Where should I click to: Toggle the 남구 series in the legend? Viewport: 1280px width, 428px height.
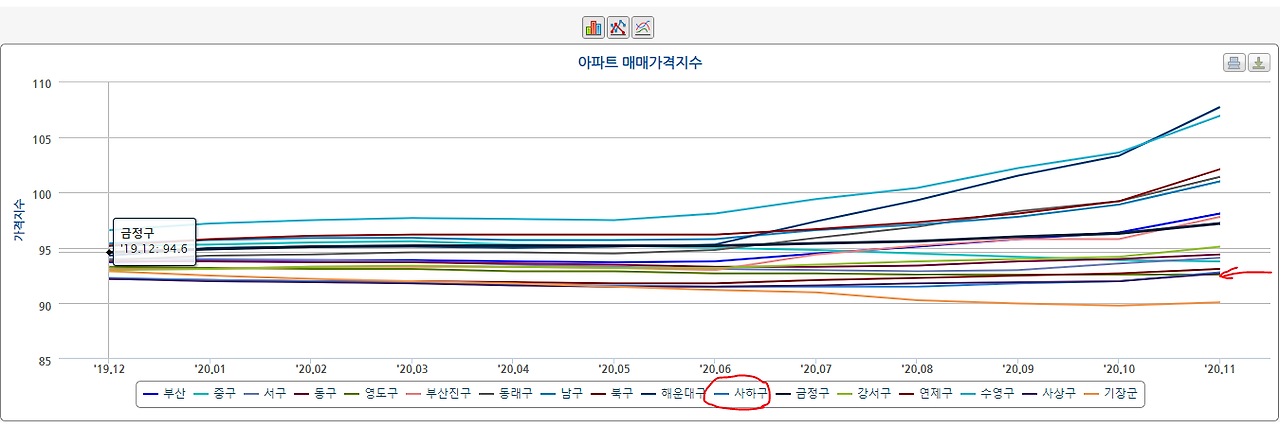click(x=562, y=395)
